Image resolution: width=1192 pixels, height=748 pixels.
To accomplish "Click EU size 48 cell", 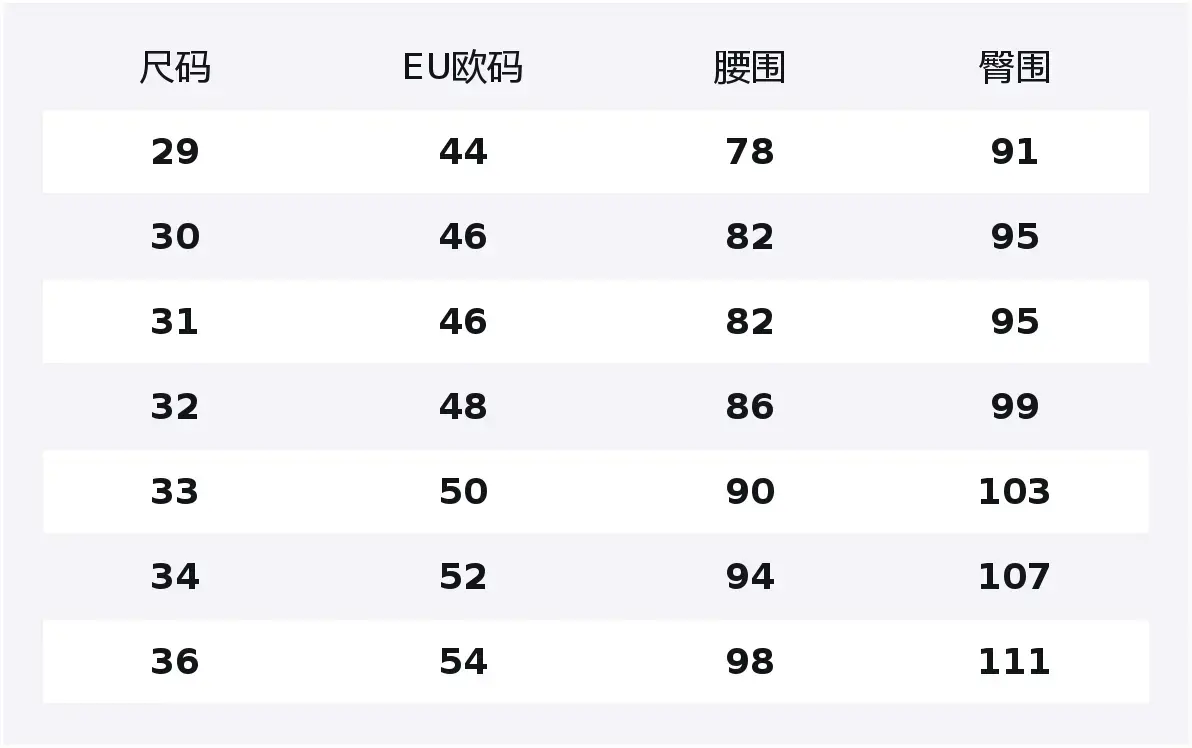I will tap(463, 407).
